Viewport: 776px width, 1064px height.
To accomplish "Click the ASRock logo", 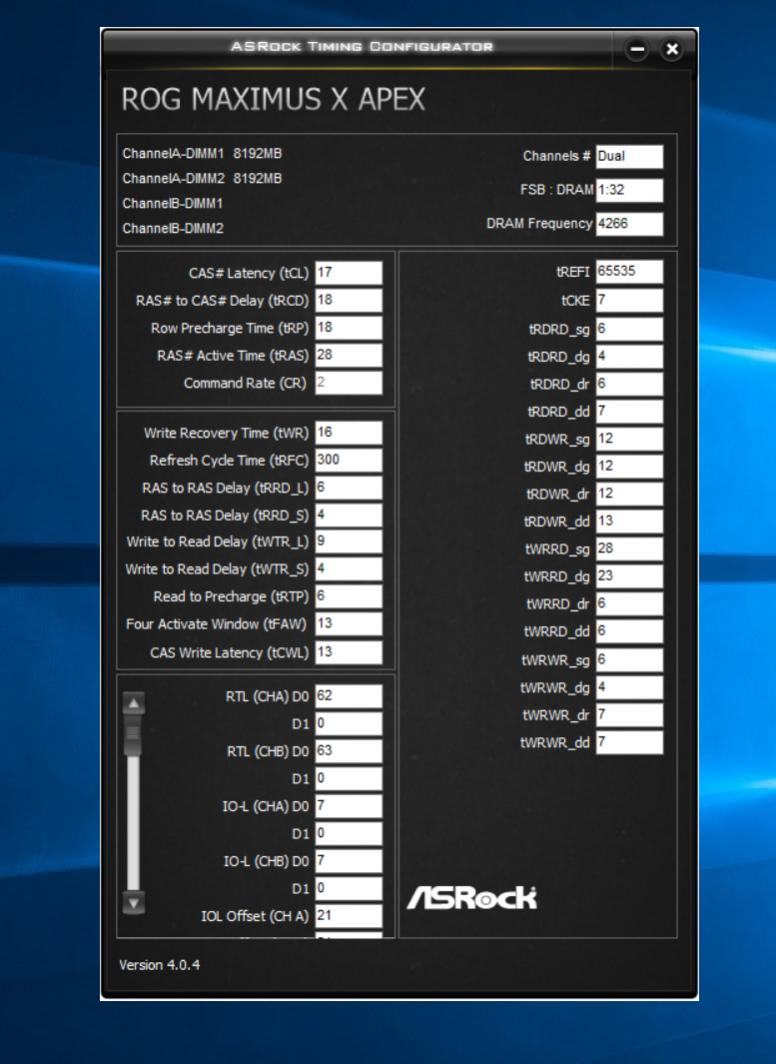I will [x=472, y=898].
